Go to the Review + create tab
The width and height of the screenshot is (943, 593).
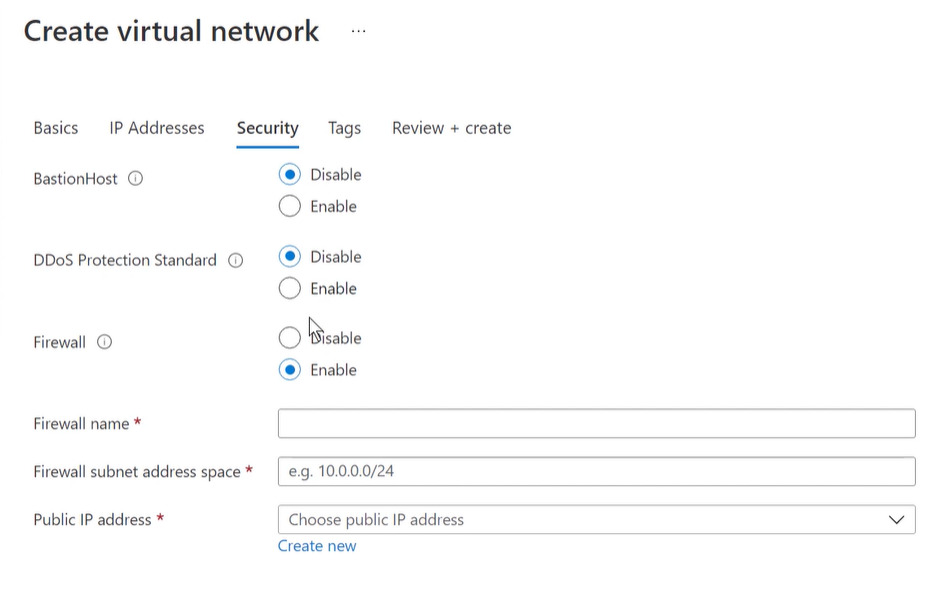pyautogui.click(x=452, y=128)
